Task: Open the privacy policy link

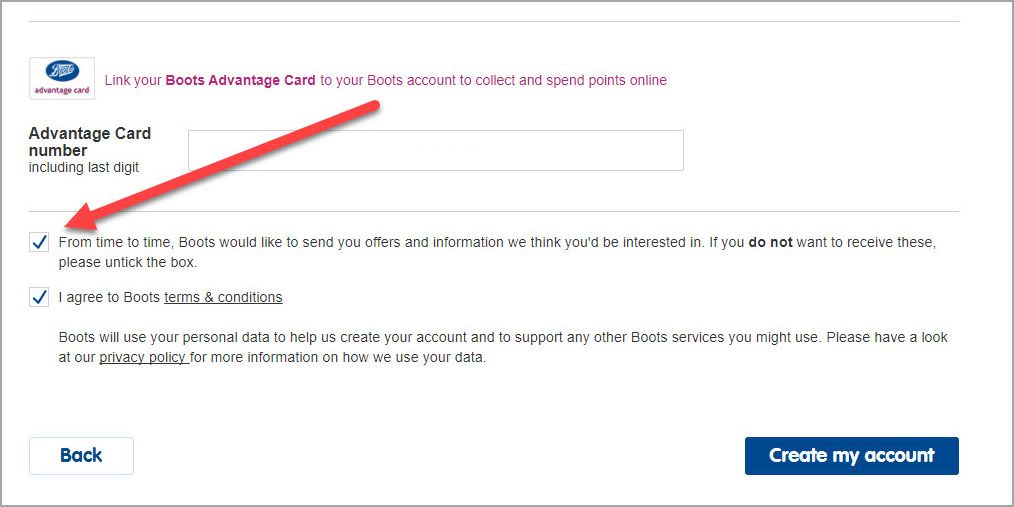Action: 144,357
